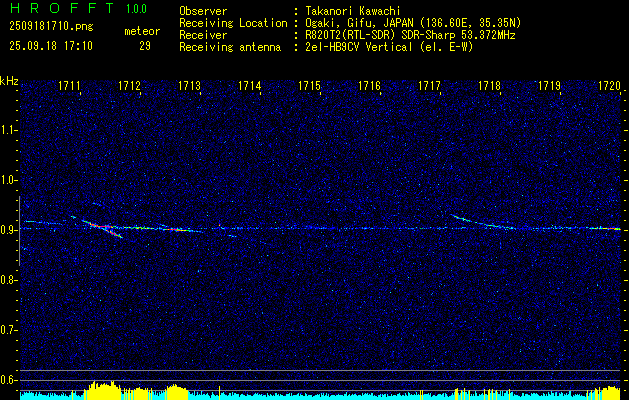Click the 0.9 frequency axis label
Screen dimensions: 629x400
9,230
